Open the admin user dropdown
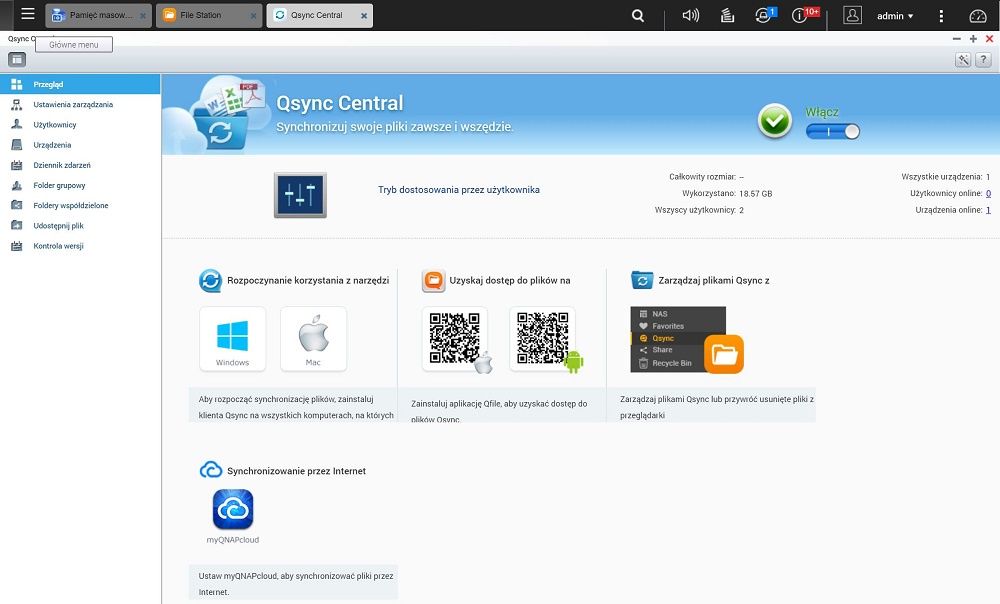 tap(895, 16)
